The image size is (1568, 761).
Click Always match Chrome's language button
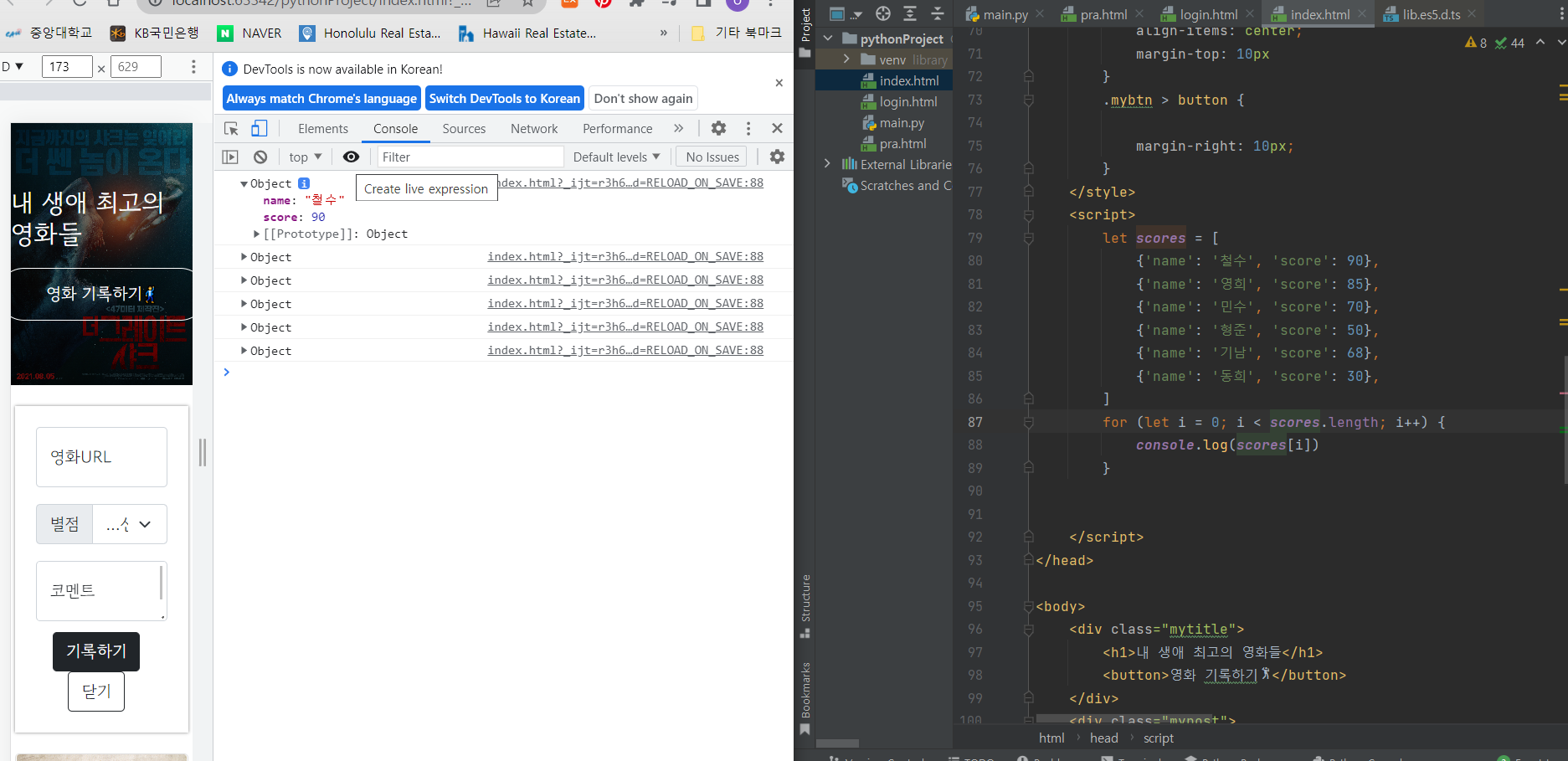(321, 98)
